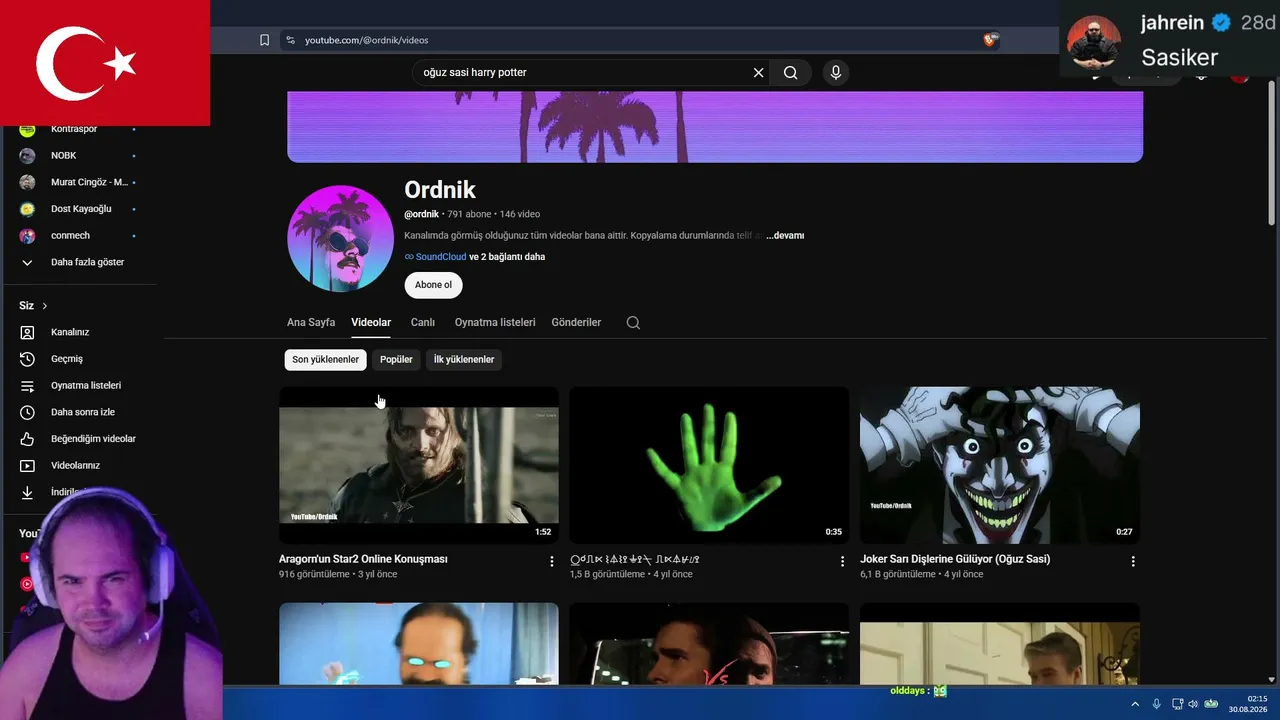Click '6,1 B görüntüleme • 4 yıl önce' text

(x=922, y=575)
